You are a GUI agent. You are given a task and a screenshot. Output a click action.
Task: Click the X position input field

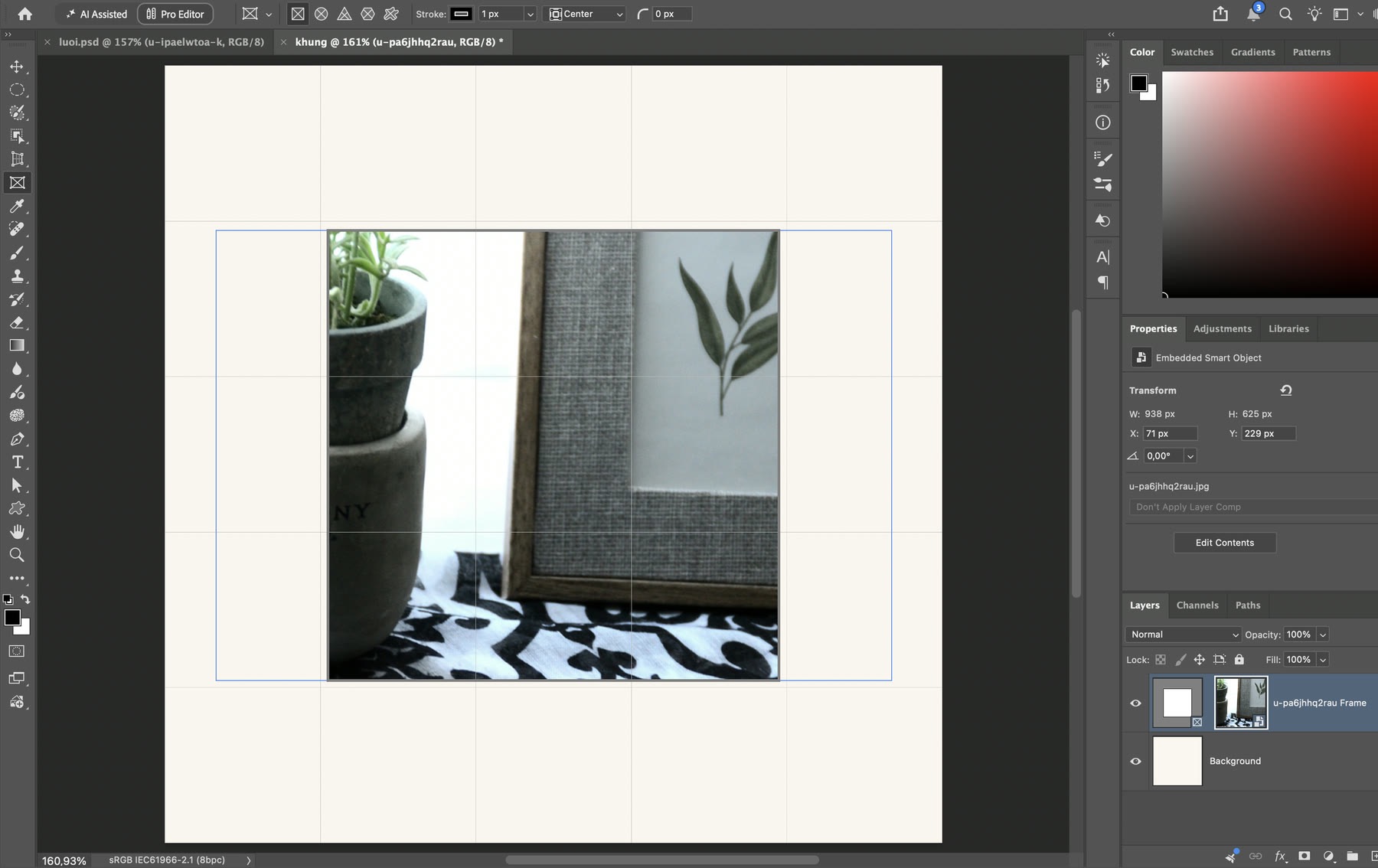1170,433
